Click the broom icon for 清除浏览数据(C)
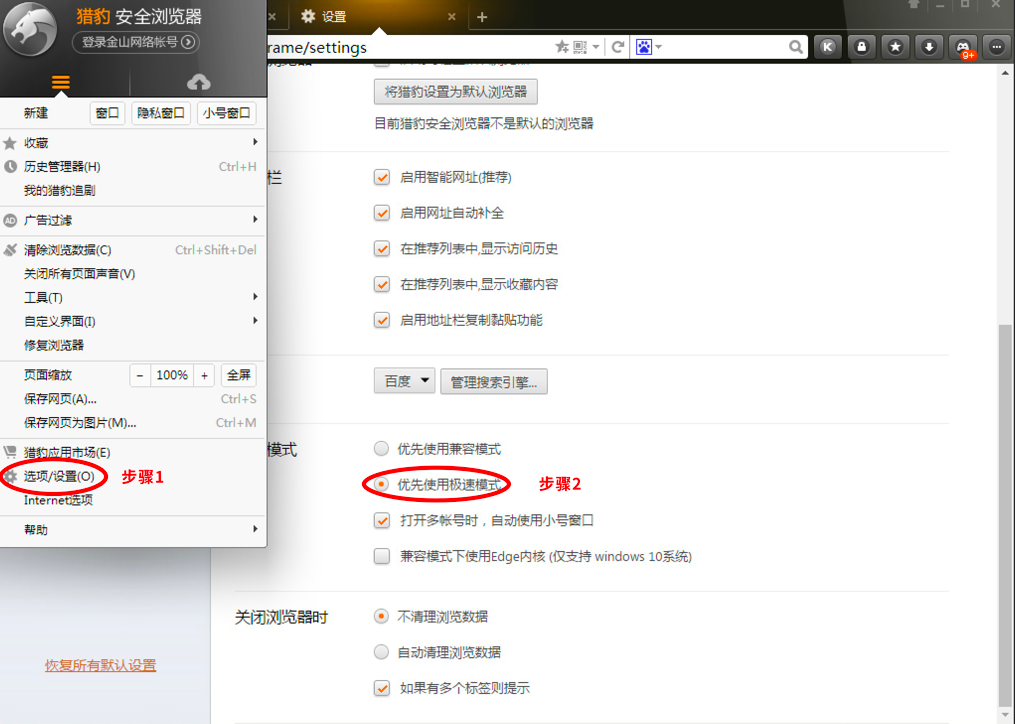 10,250
